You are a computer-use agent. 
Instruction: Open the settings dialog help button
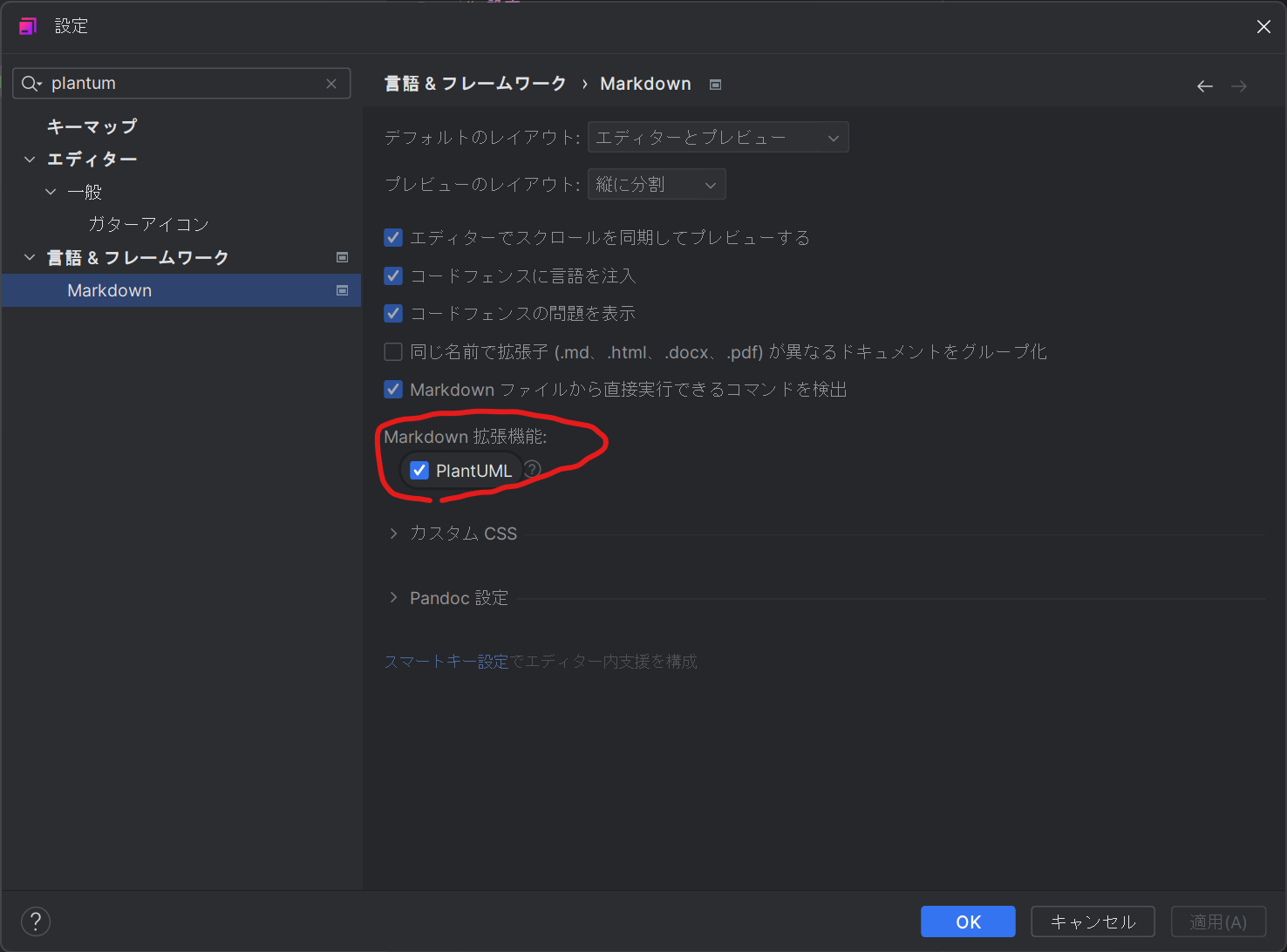click(36, 921)
